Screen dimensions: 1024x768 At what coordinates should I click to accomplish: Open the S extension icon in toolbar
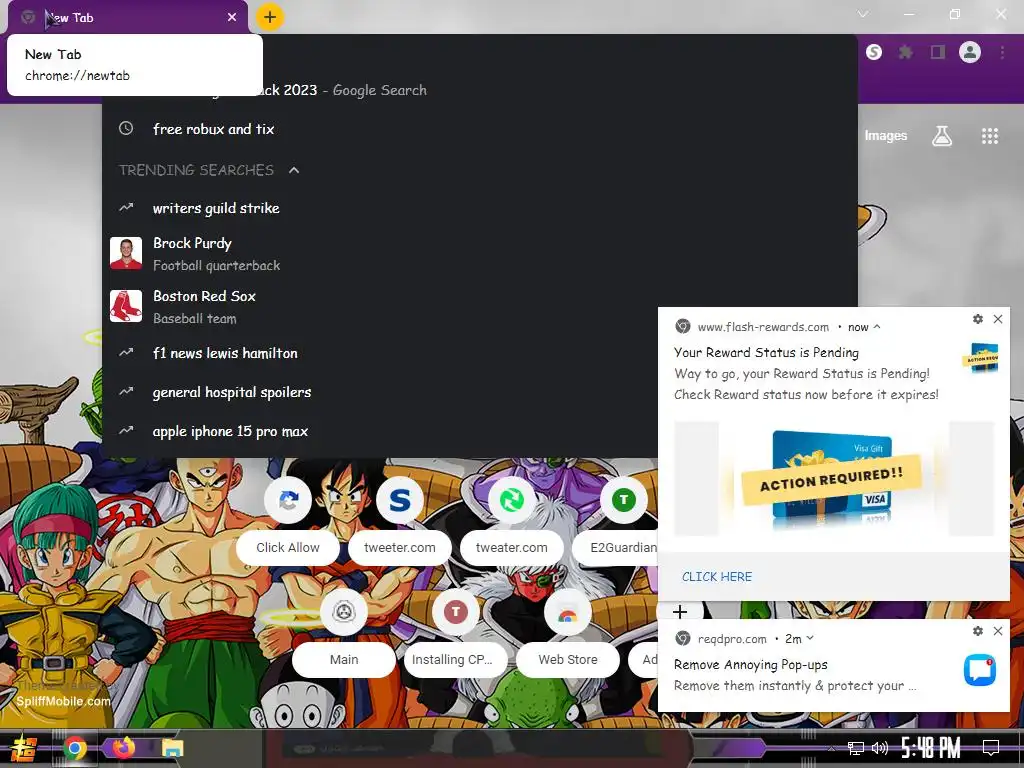874,52
